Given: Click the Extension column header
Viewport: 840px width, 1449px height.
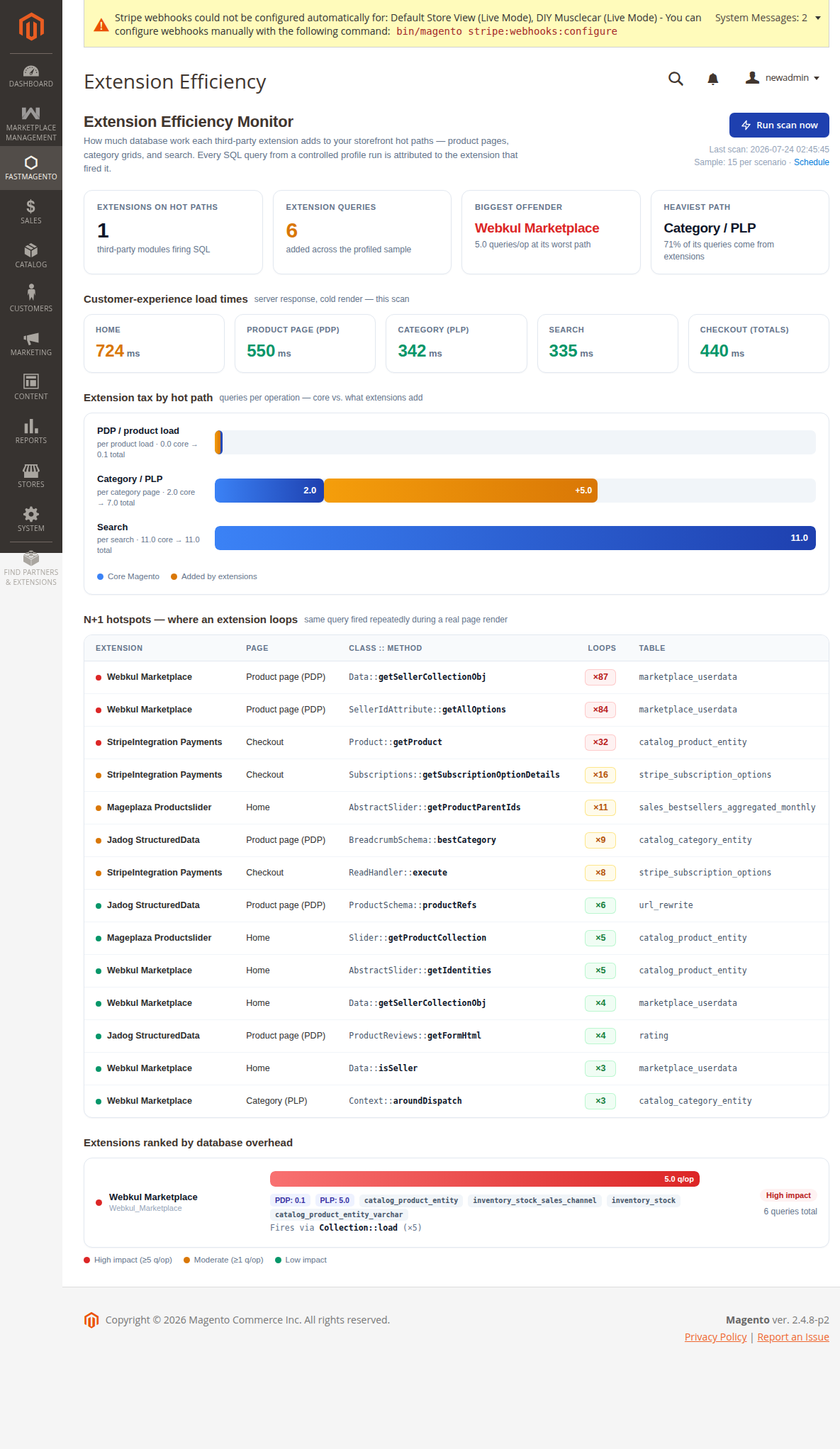Looking at the screenshot, I should [x=119, y=648].
